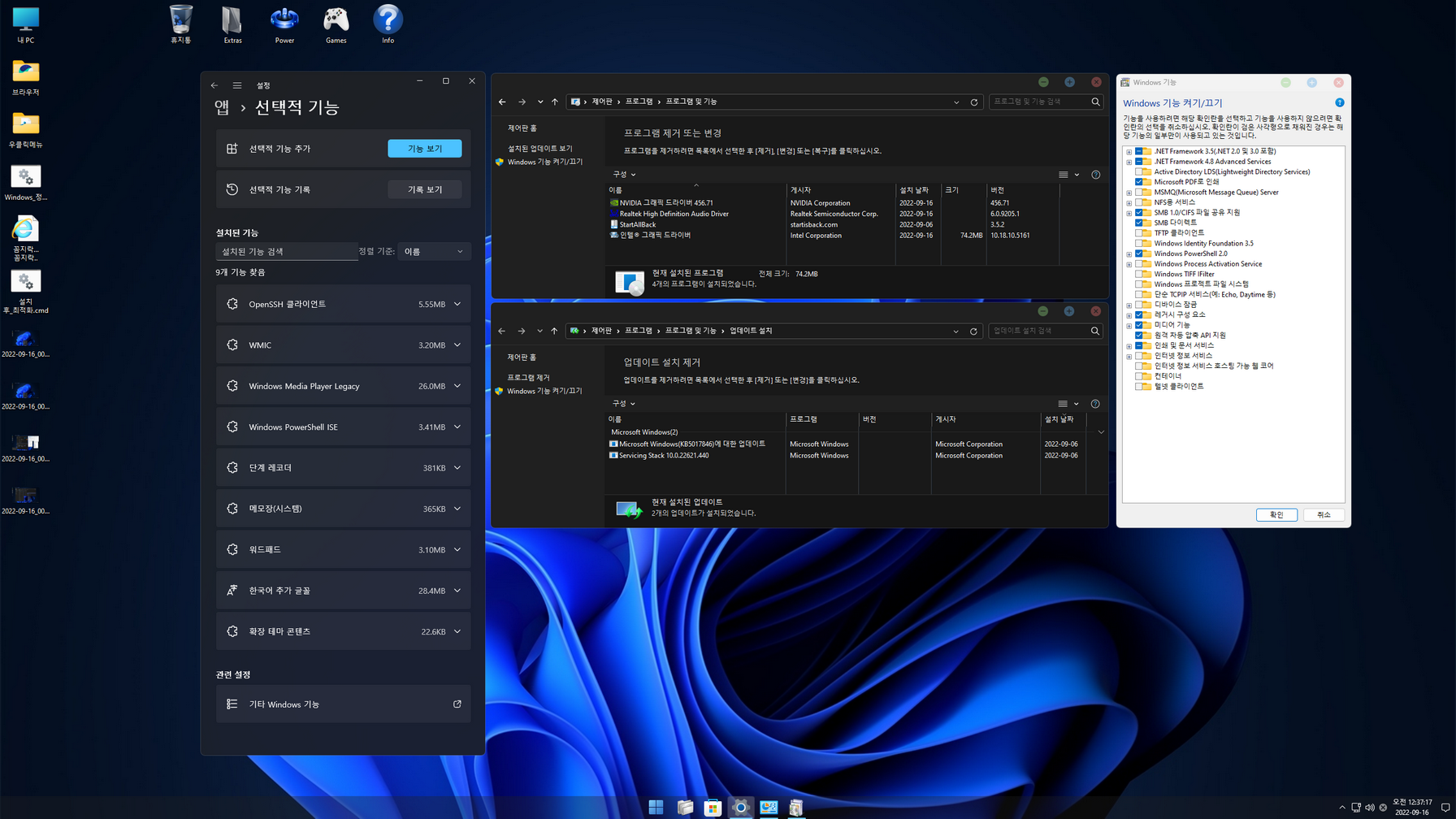Toggle Windows PowerShell 2.0 checkbox
This screenshot has height=819, width=1456.
tap(1139, 253)
